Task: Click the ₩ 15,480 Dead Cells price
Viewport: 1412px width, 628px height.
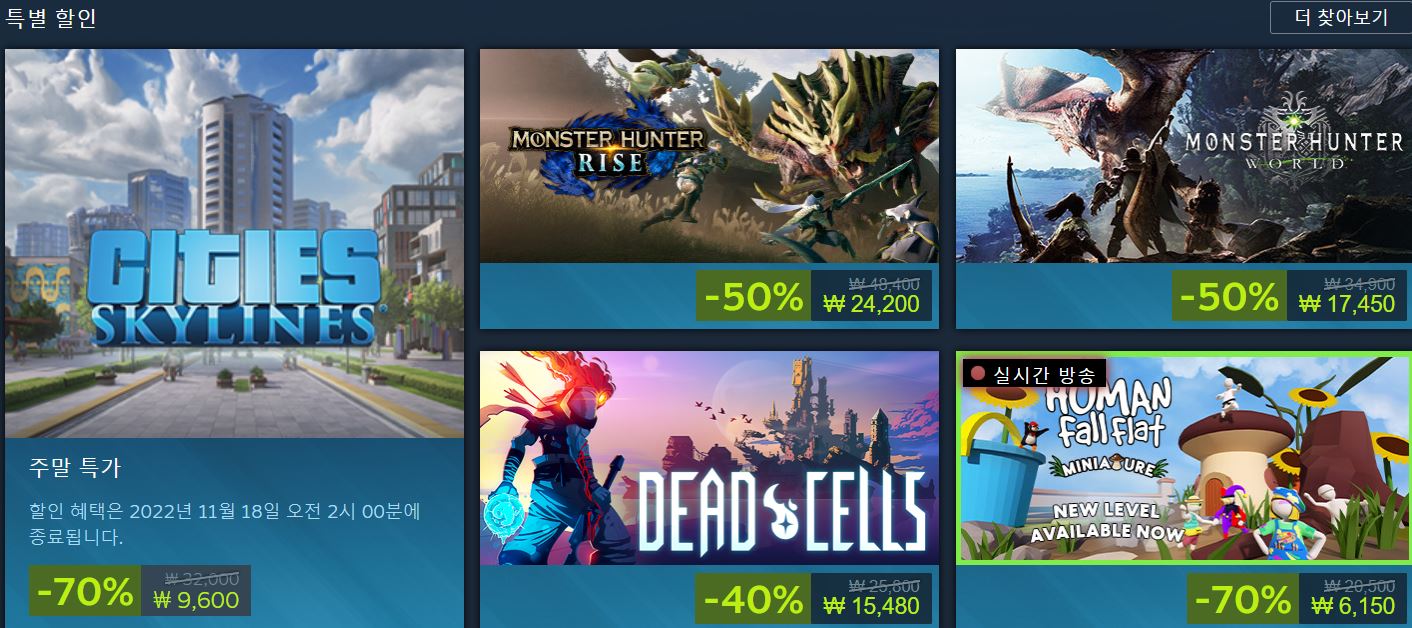Action: point(871,606)
